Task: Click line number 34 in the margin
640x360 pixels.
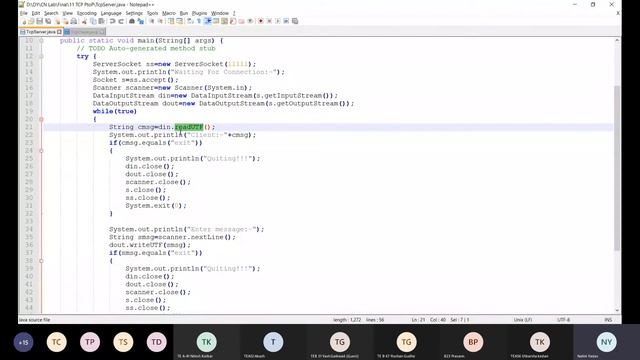Action: [x=29, y=229]
